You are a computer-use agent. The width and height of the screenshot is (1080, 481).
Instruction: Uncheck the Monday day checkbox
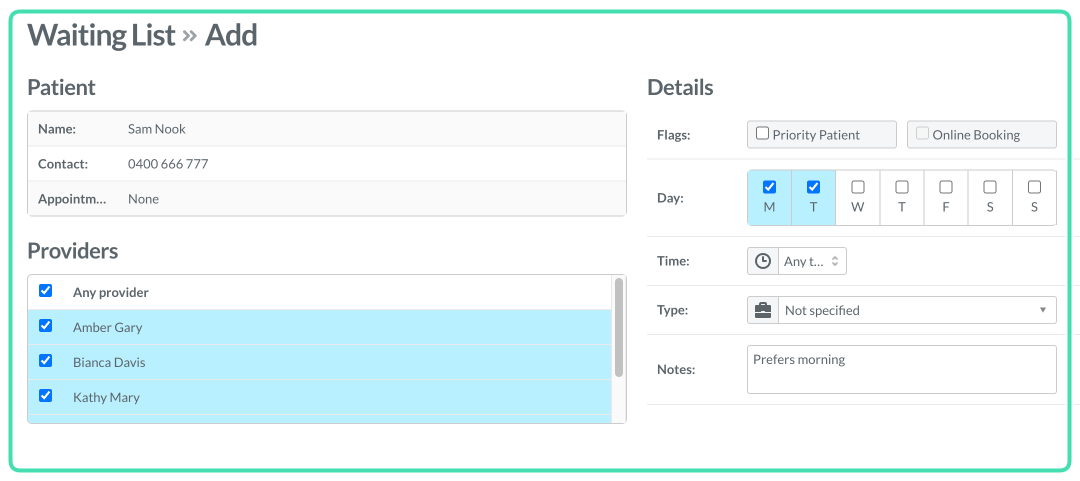769,187
